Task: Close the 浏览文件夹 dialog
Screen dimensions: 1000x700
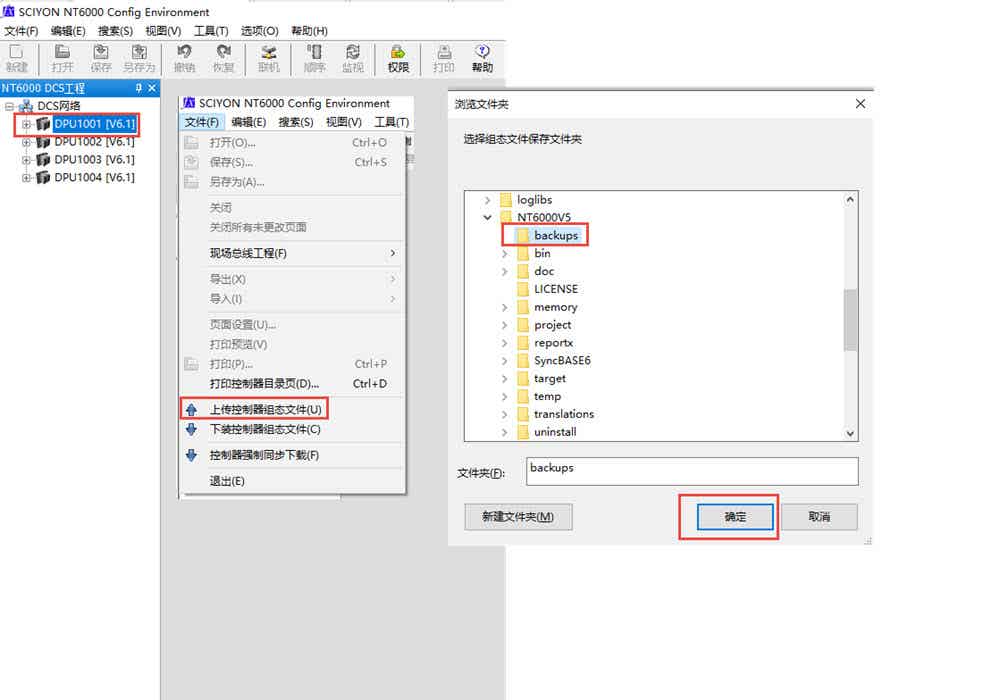Action: (x=860, y=103)
